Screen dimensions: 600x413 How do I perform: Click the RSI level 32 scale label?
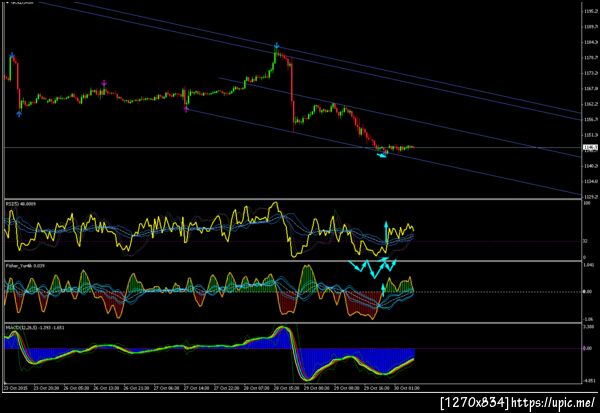tap(585, 241)
